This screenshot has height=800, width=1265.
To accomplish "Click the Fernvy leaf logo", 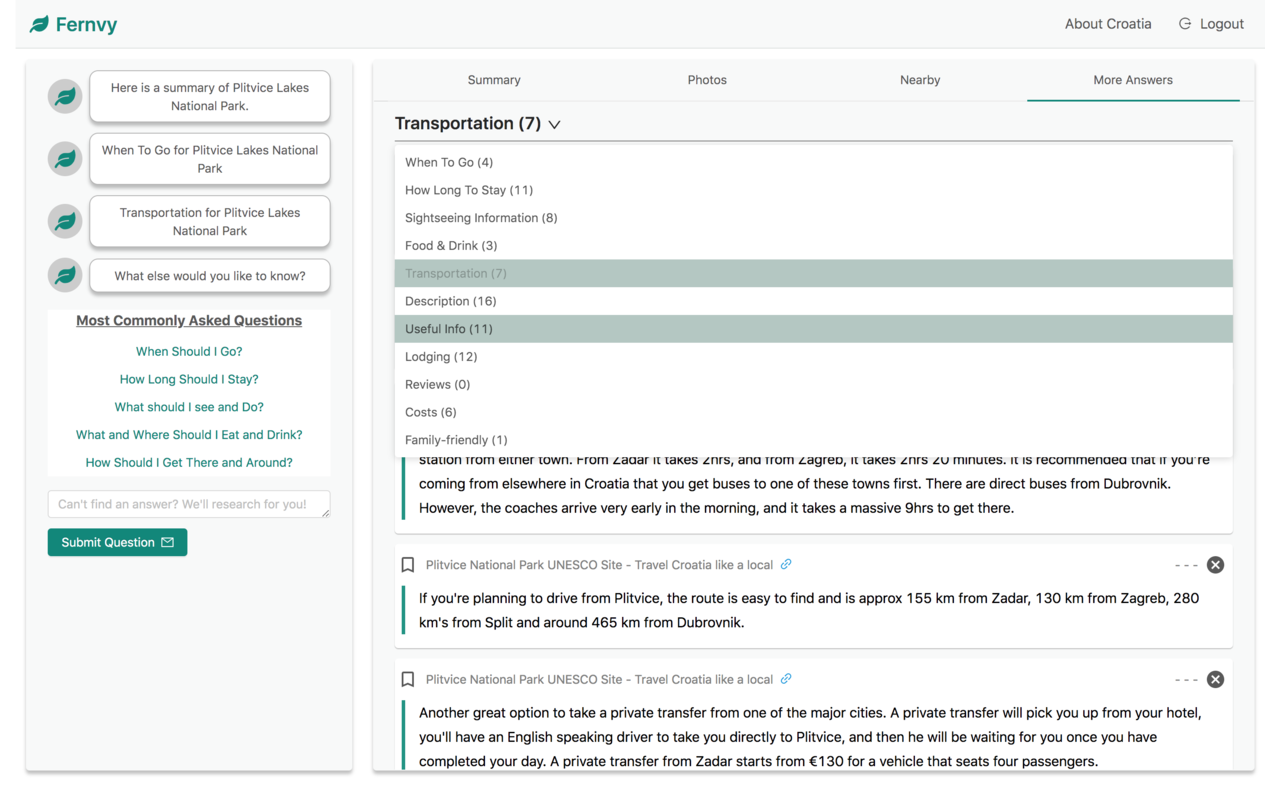I will tap(38, 23).
